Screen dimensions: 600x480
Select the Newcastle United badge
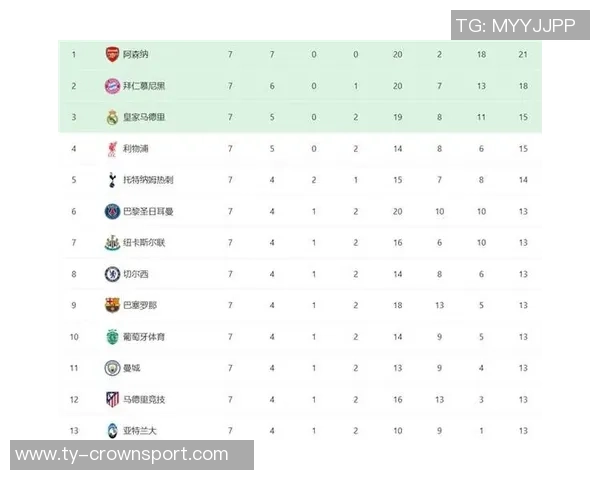point(112,242)
